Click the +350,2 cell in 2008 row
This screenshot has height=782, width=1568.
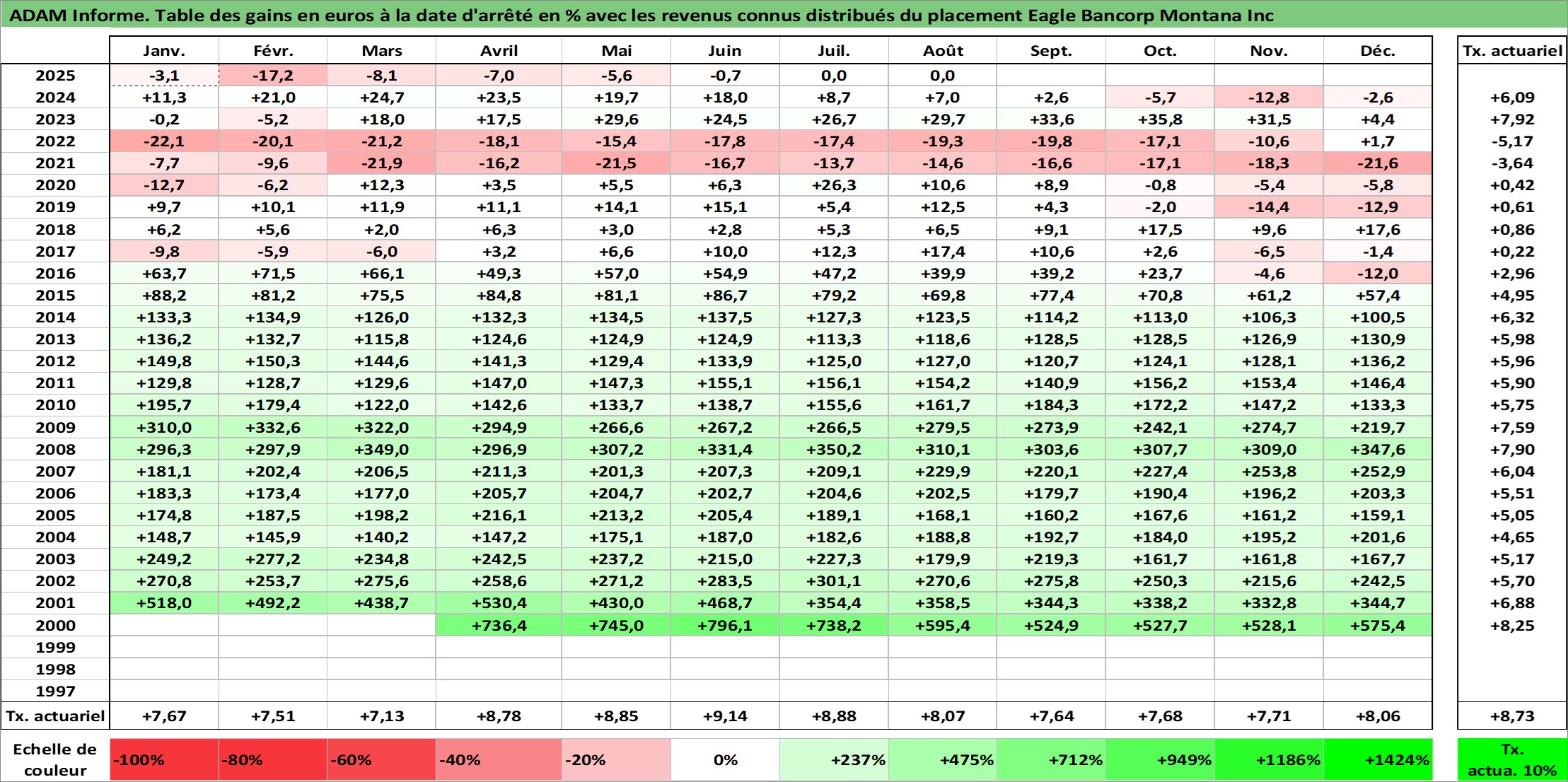(x=834, y=450)
